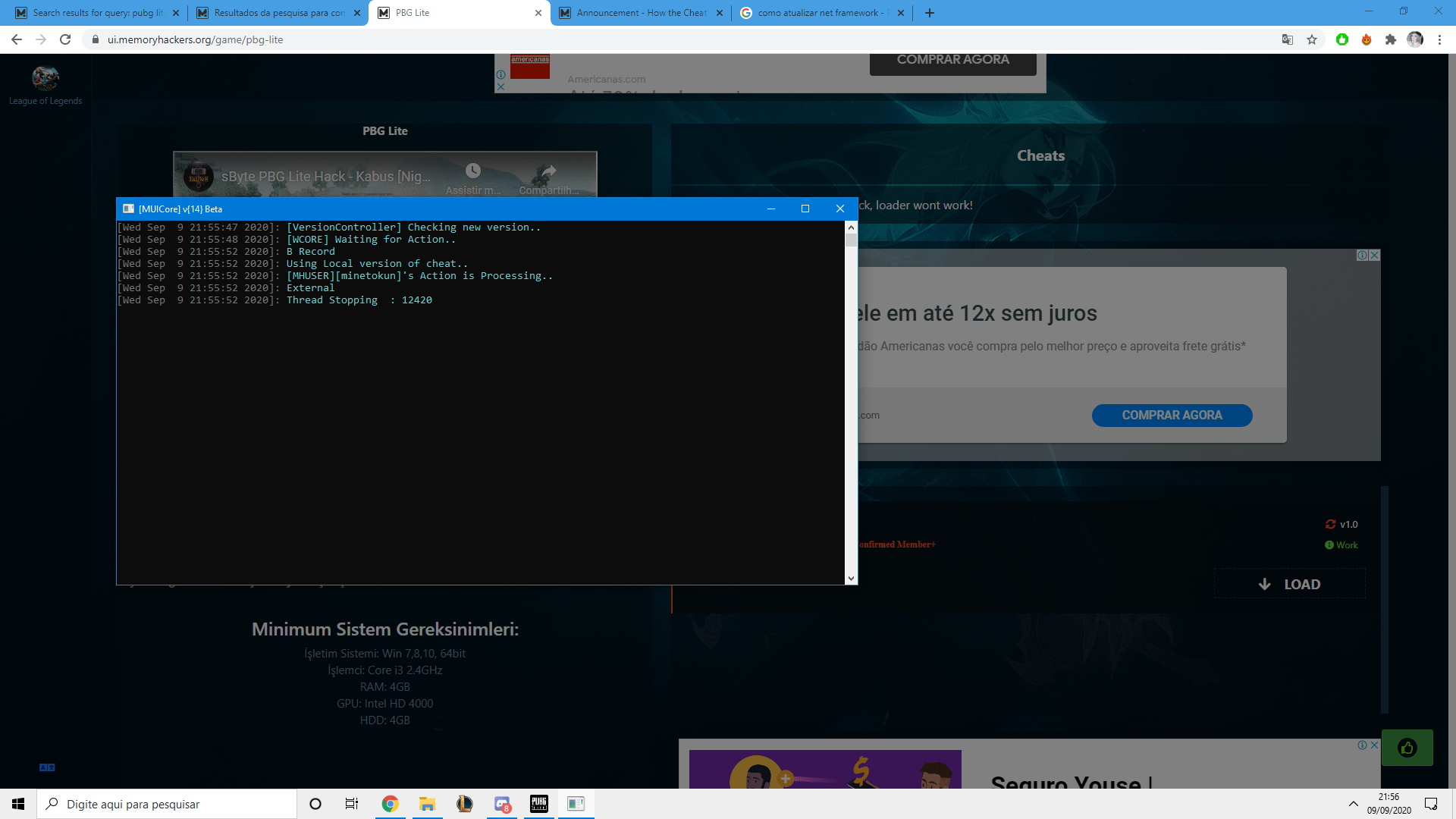
Task: Click the Work status indicator
Action: pyautogui.click(x=1341, y=545)
